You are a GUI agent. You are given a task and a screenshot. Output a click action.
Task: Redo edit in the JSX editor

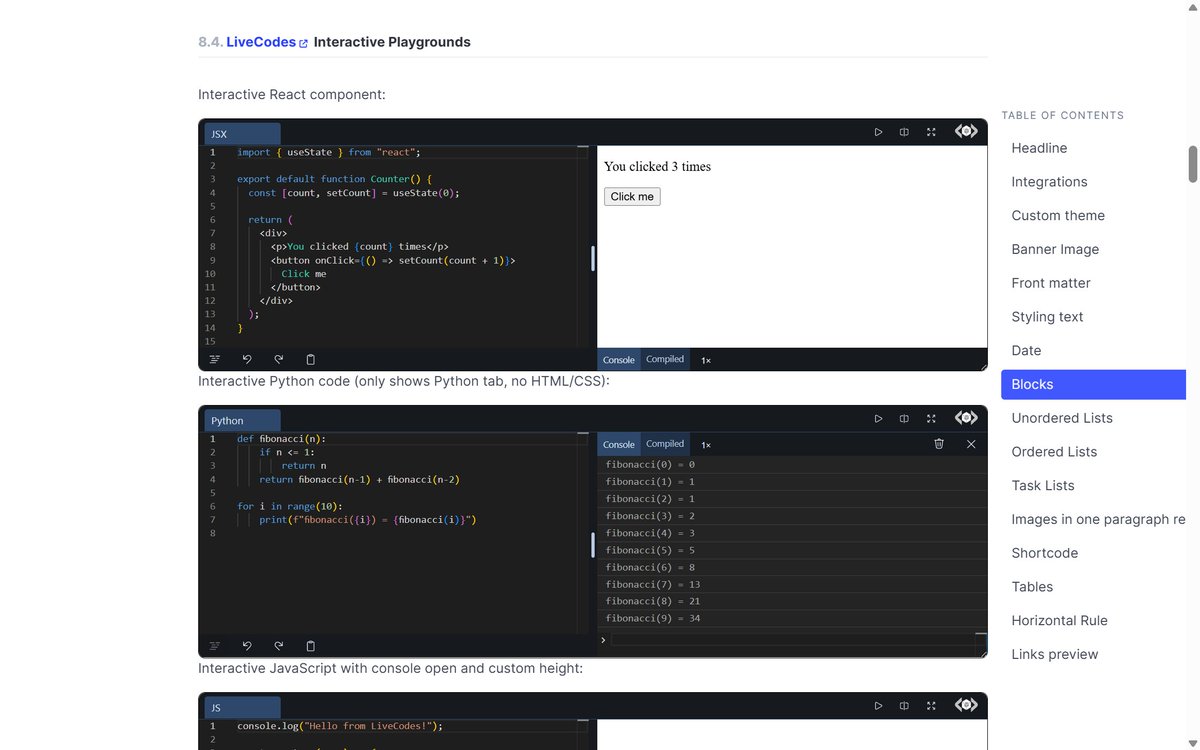point(279,359)
